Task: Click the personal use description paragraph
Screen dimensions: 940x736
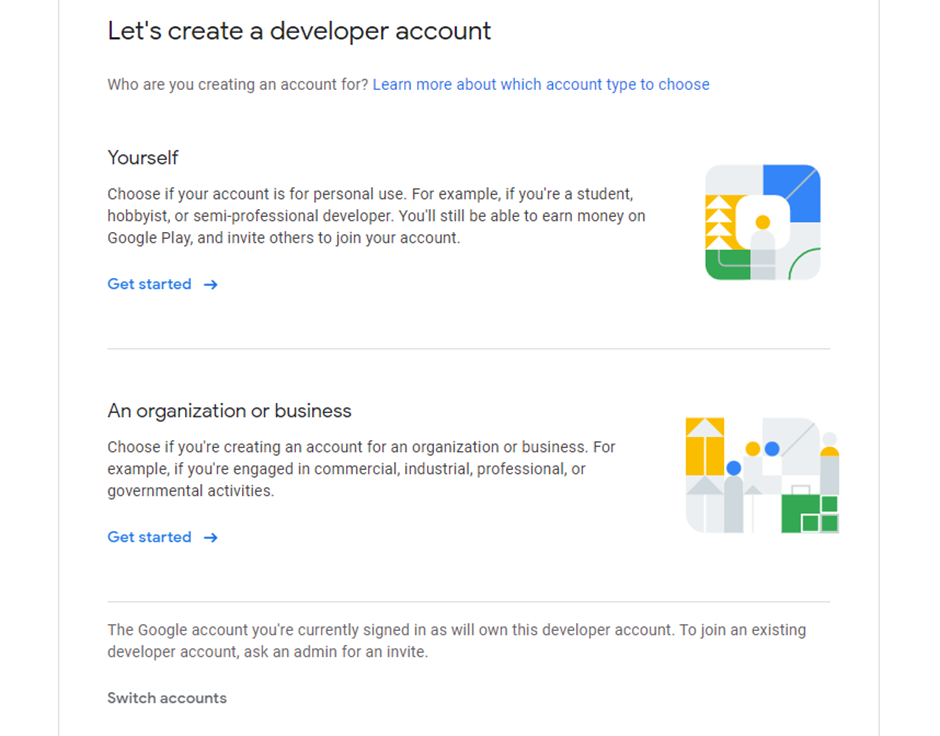Action: coord(375,216)
